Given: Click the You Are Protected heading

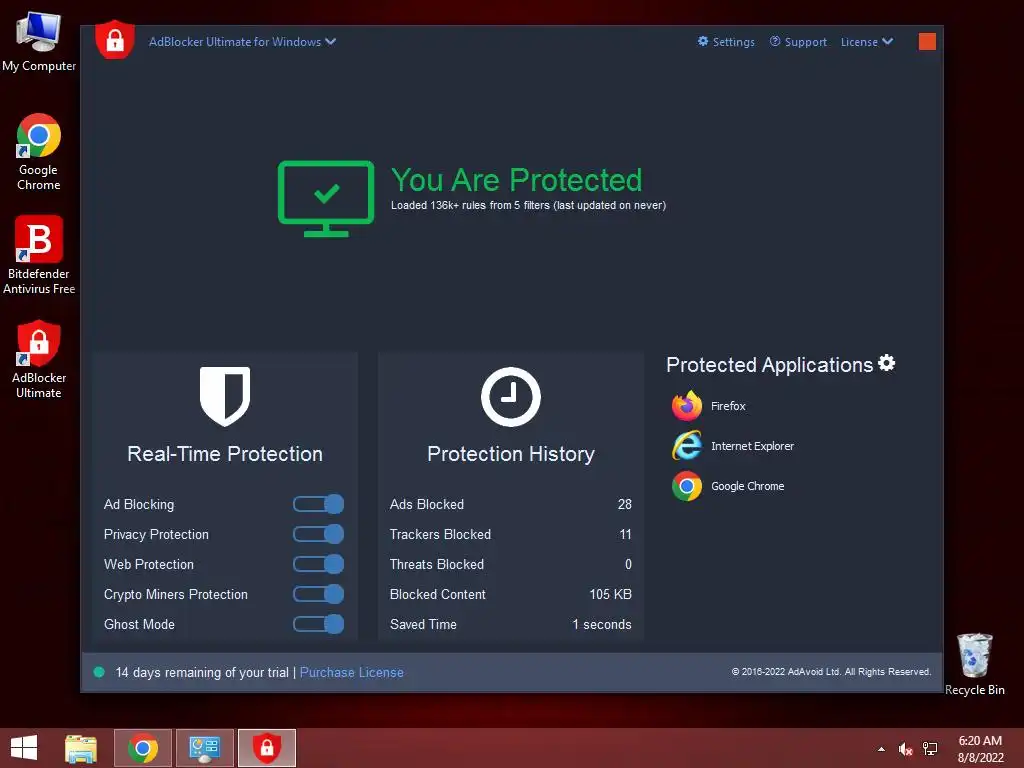Looking at the screenshot, I should (x=517, y=180).
